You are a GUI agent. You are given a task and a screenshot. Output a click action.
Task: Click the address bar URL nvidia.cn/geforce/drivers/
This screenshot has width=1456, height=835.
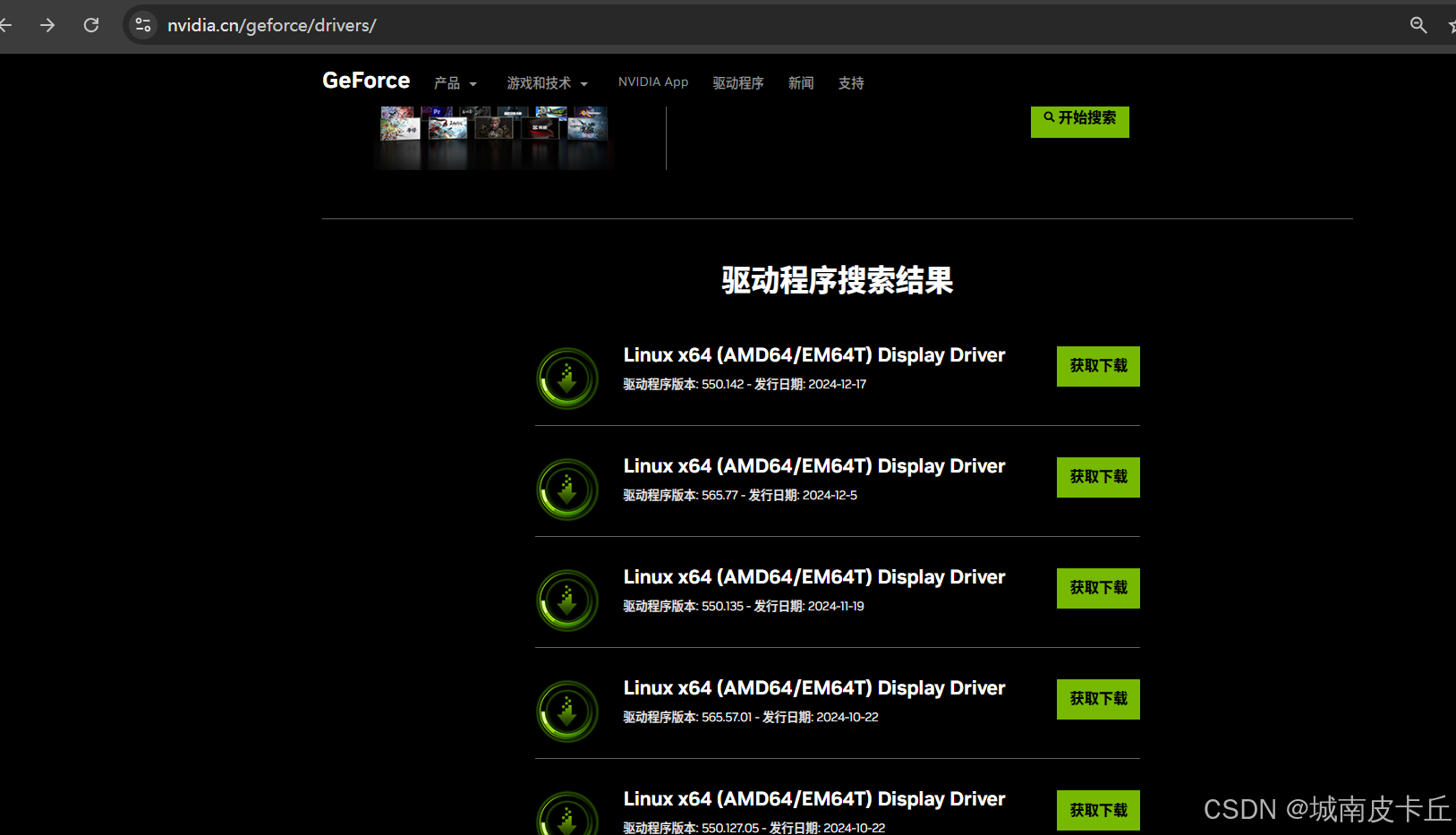point(272,25)
